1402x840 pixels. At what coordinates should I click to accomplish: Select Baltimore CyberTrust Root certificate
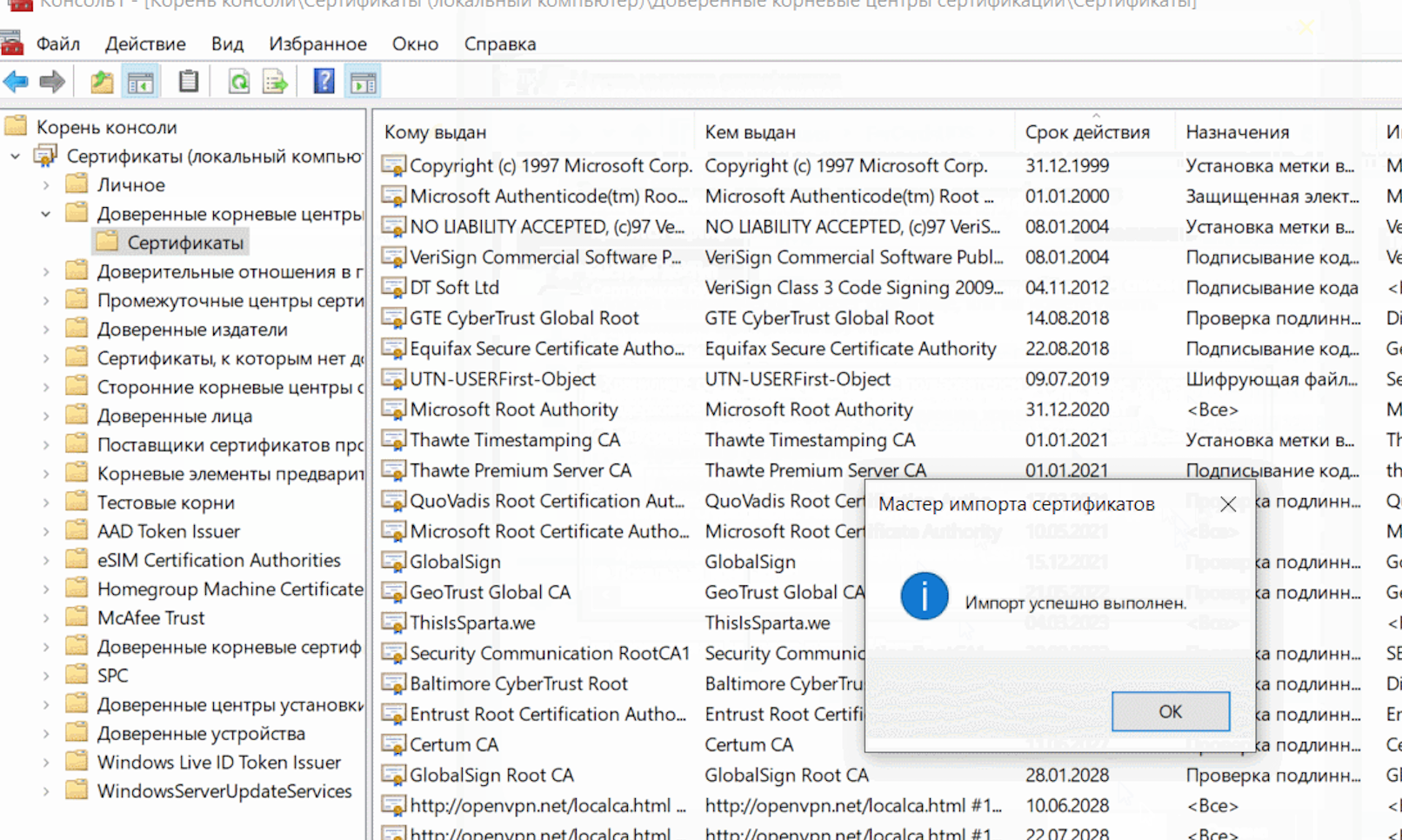518,683
